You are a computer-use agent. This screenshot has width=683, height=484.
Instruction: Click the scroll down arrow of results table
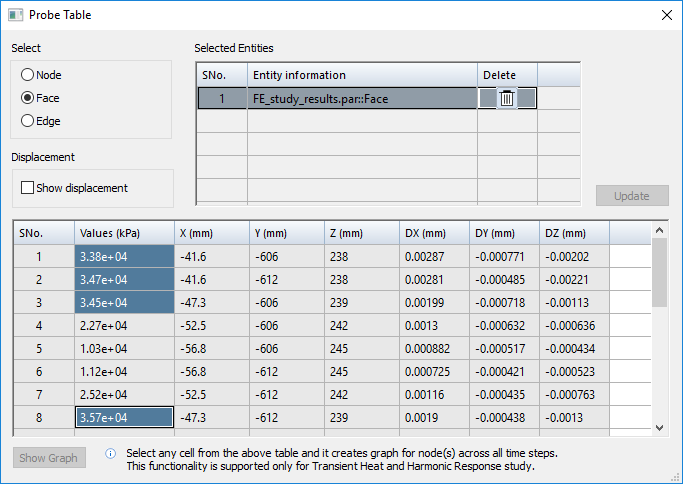(659, 427)
